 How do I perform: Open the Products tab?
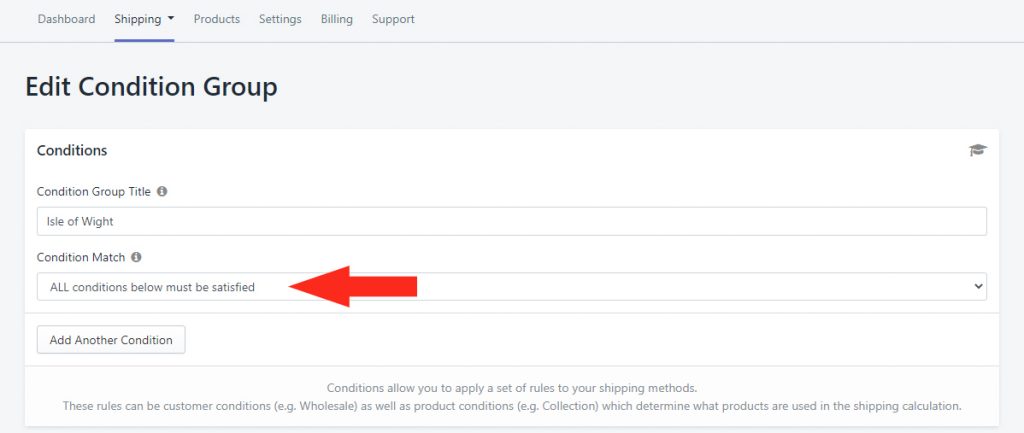pyautogui.click(x=217, y=19)
